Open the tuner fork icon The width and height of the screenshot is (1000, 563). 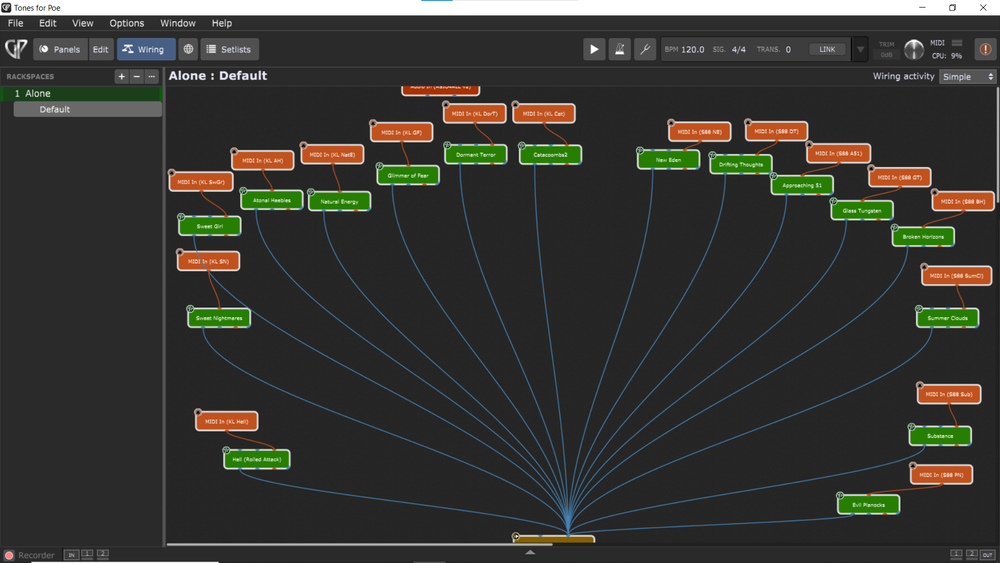[x=645, y=49]
